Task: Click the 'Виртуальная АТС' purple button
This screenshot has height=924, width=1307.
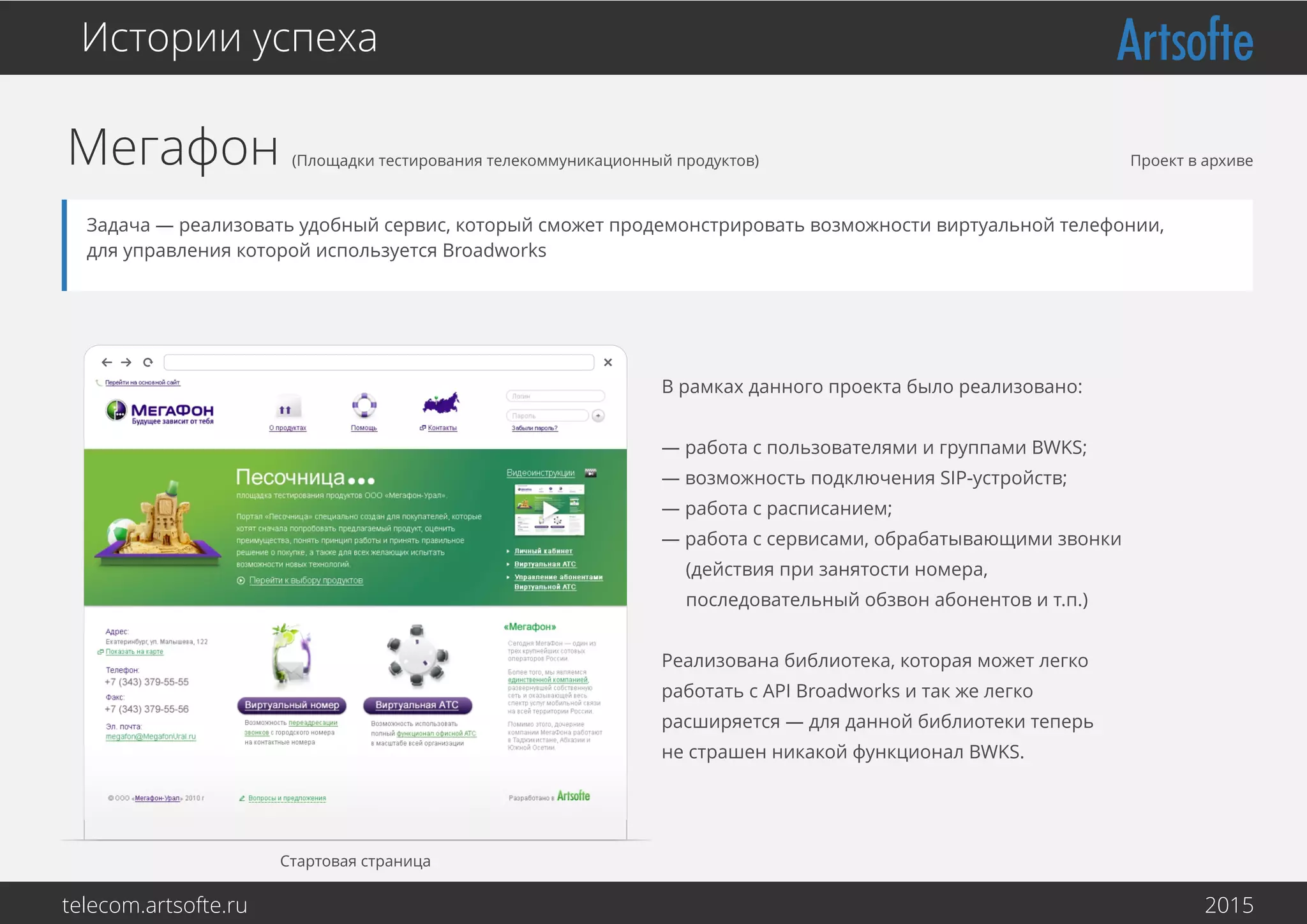Action: [x=417, y=705]
